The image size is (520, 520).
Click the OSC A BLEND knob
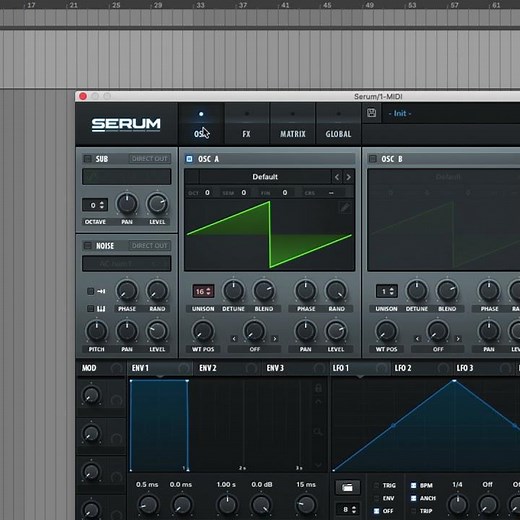click(x=264, y=291)
